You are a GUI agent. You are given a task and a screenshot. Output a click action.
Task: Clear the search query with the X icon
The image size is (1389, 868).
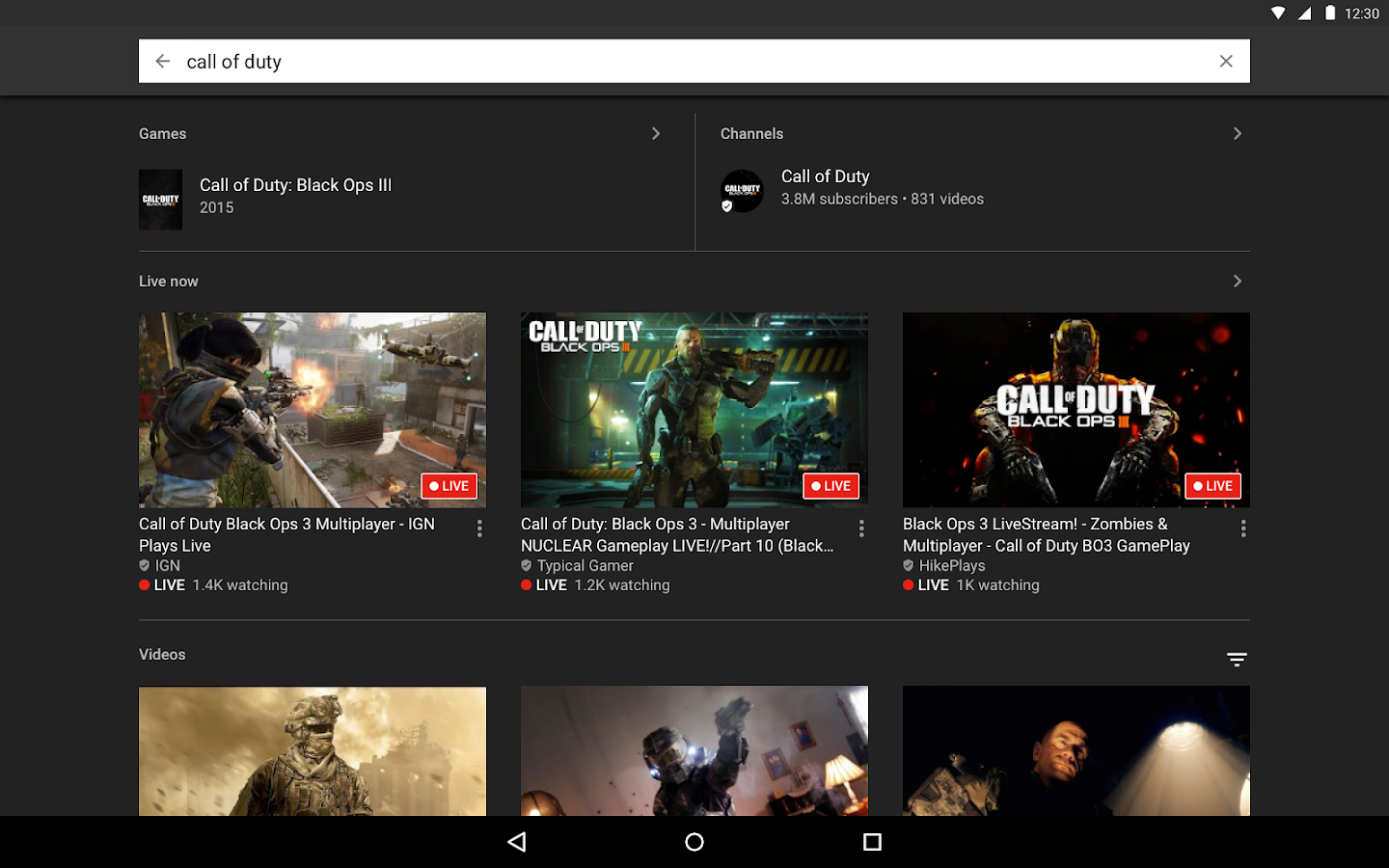(1226, 61)
